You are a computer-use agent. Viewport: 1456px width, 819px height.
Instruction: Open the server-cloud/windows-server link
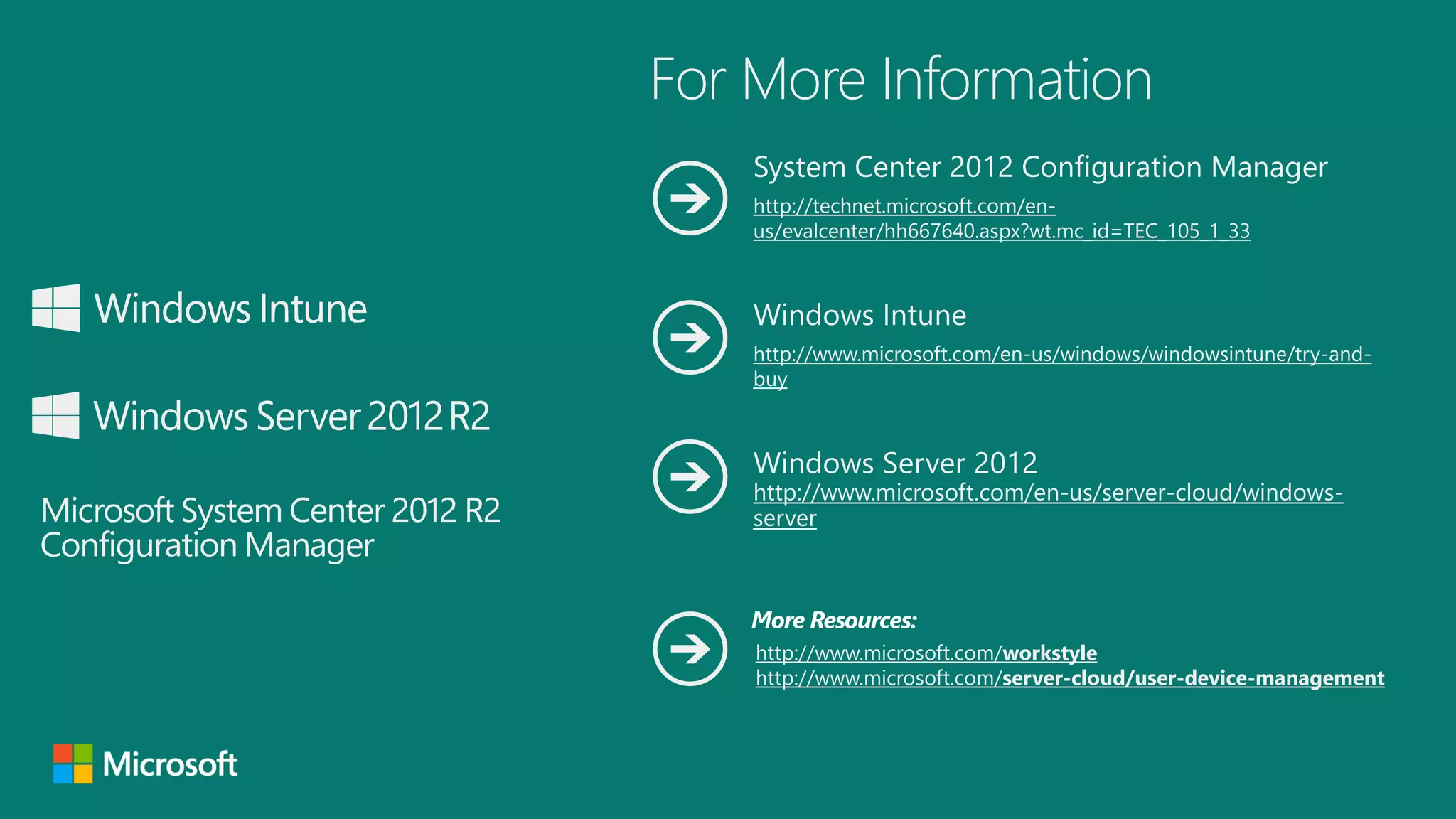pos(1048,505)
